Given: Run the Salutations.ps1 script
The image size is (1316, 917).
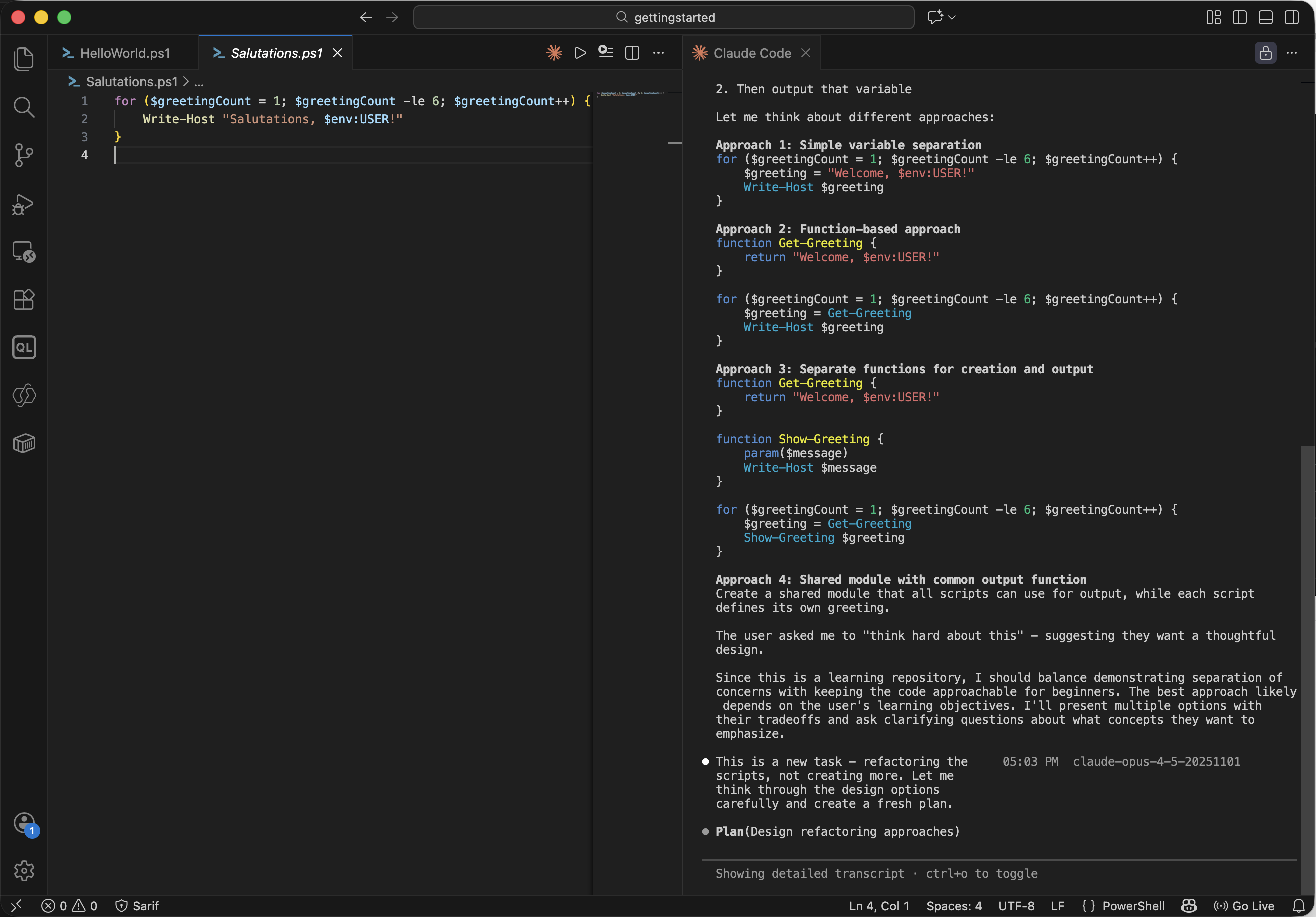Looking at the screenshot, I should (x=580, y=52).
